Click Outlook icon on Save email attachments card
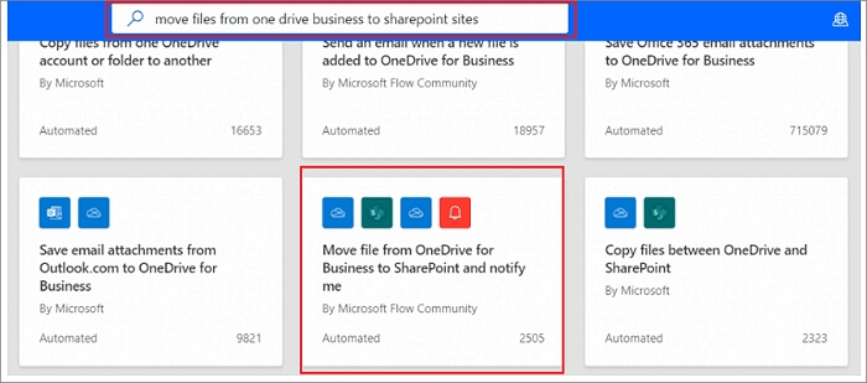This screenshot has width=867, height=383. pos(55,213)
